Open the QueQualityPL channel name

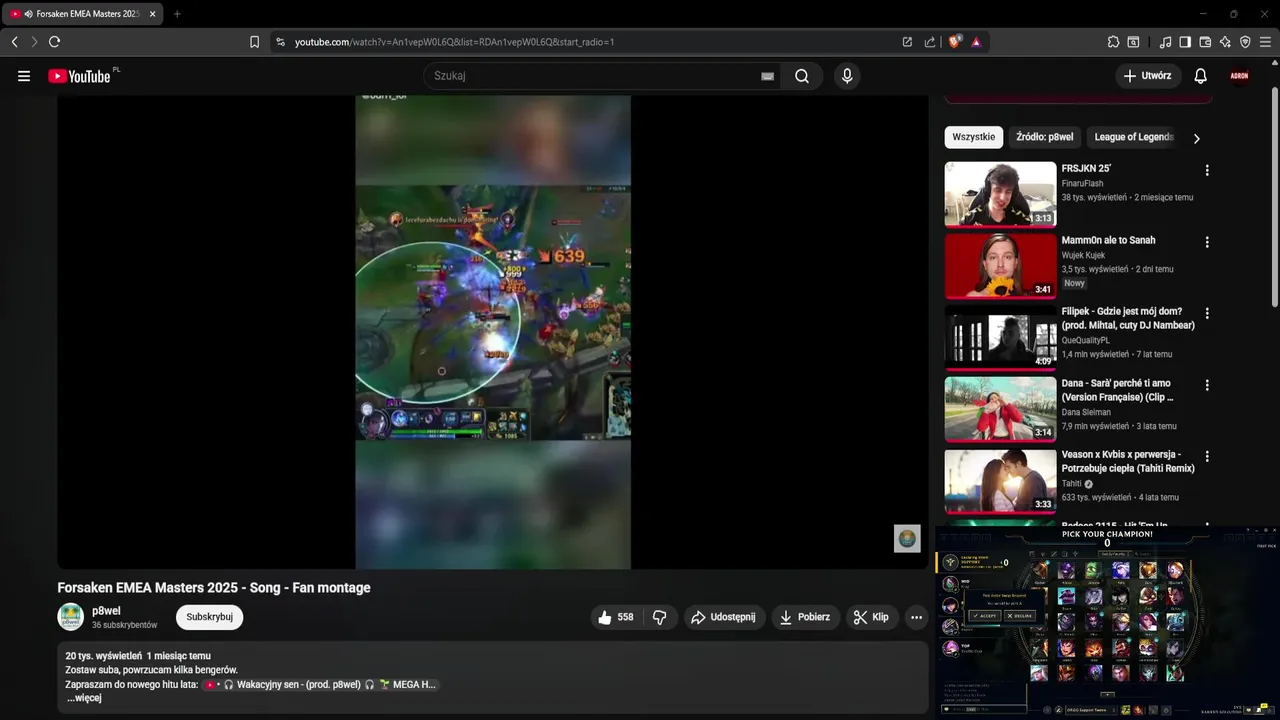tap(1086, 340)
